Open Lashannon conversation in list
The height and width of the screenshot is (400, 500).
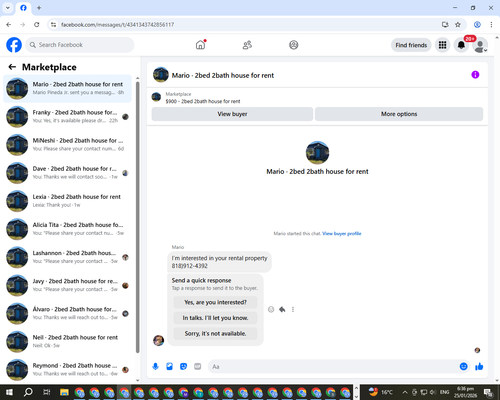pos(68,257)
